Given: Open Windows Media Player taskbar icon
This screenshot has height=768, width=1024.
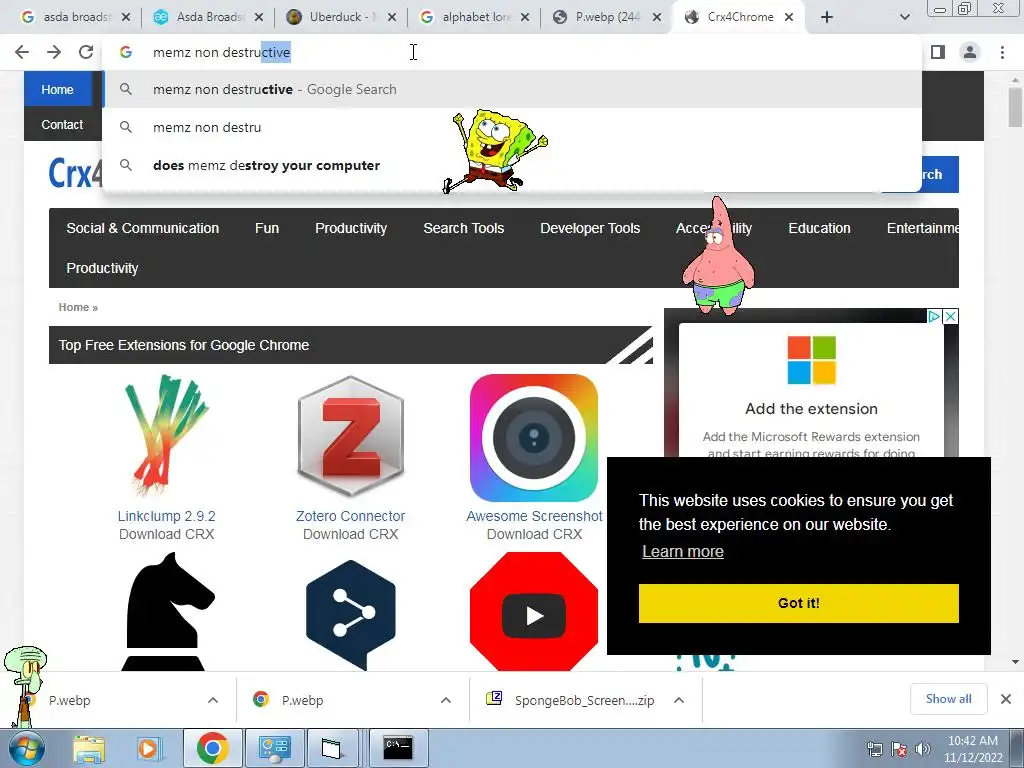Looking at the screenshot, I should [148, 748].
